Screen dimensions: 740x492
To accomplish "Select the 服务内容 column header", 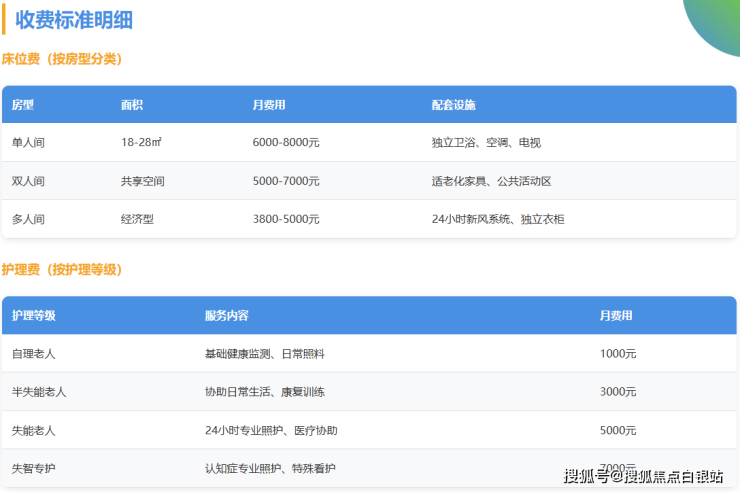I will tap(226, 316).
